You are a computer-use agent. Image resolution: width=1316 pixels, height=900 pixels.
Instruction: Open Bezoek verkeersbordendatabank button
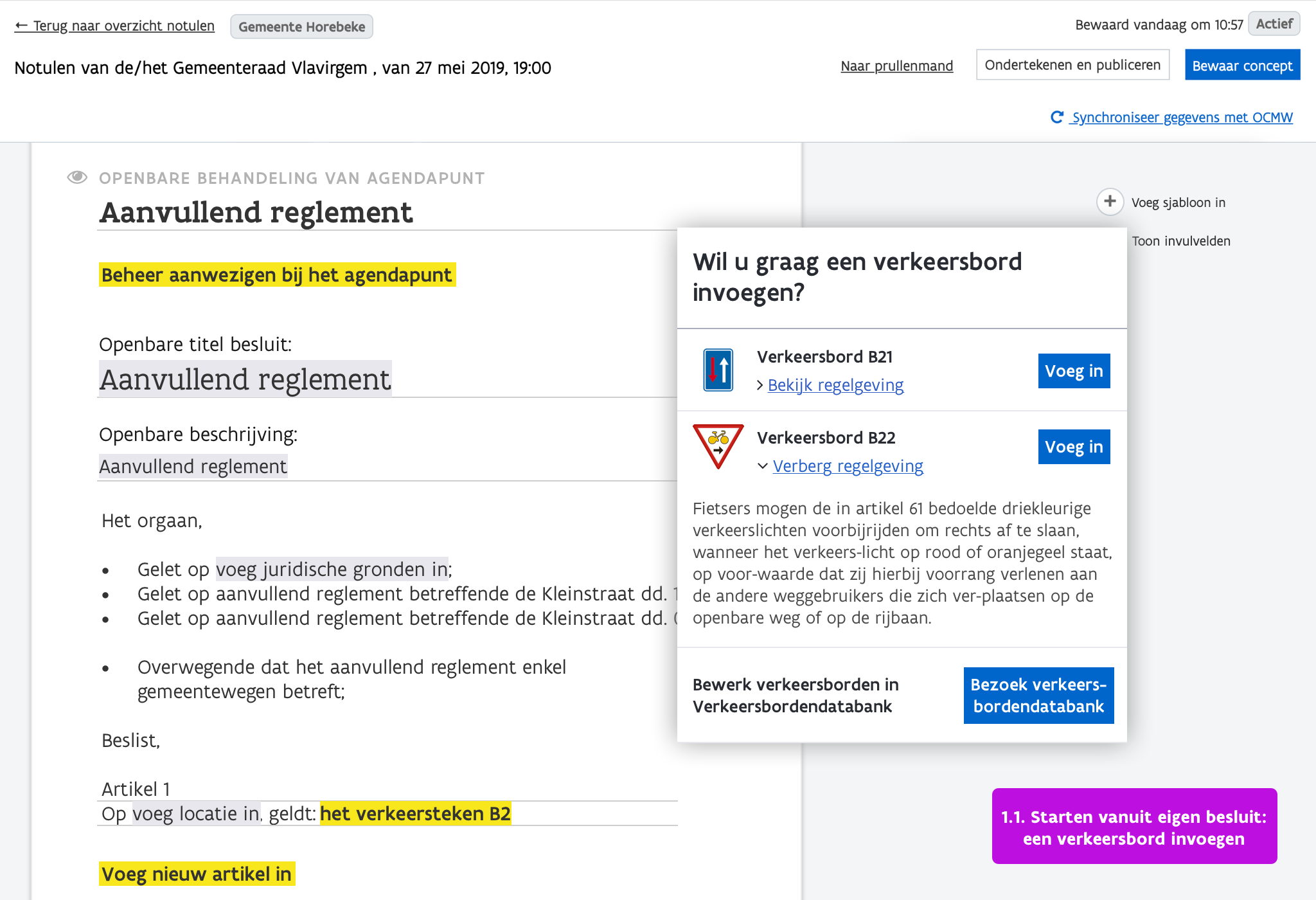[1038, 696]
